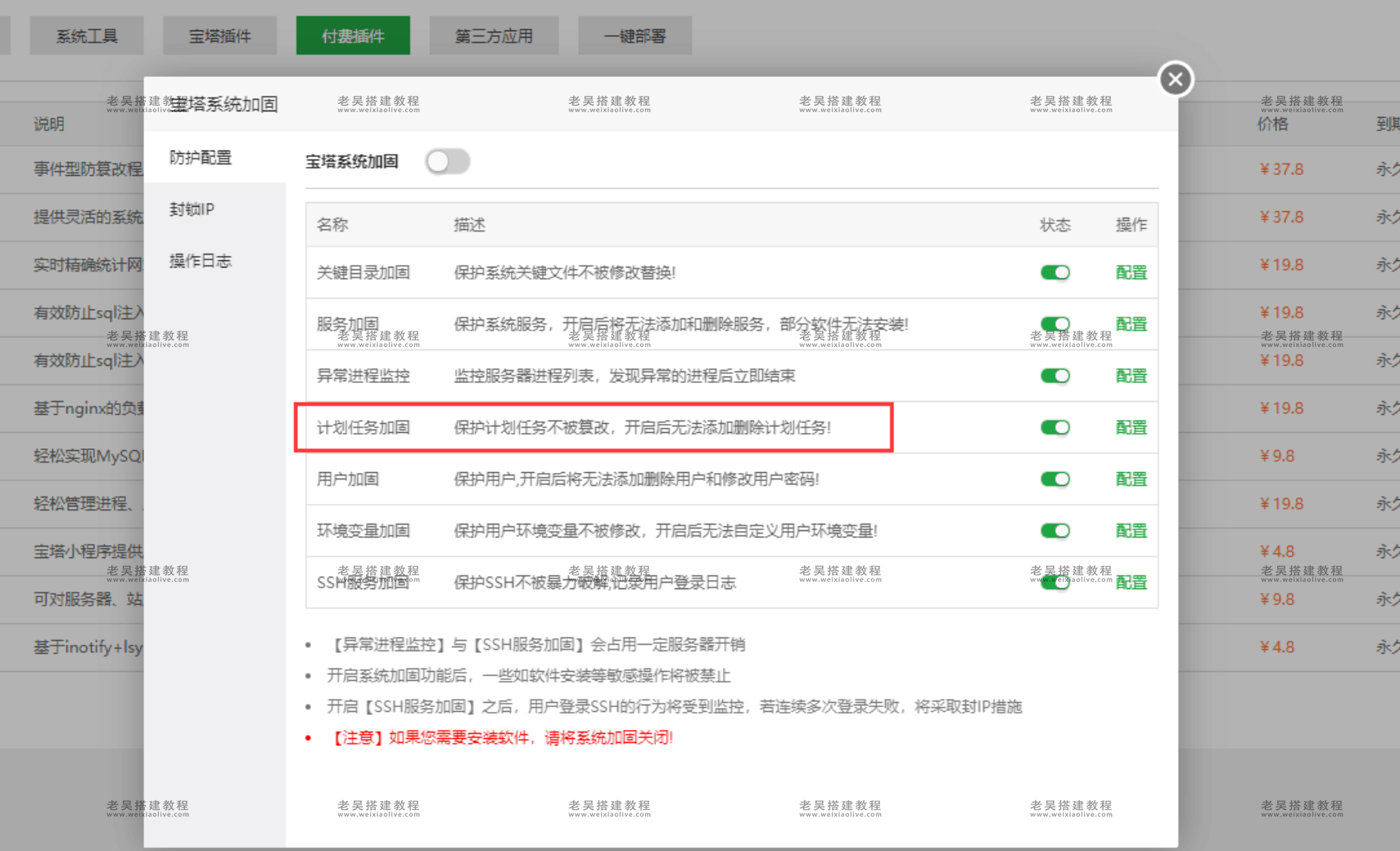The width and height of the screenshot is (1400, 851).
Task: Open 配置 for 计划任务加固
Action: [x=1131, y=427]
